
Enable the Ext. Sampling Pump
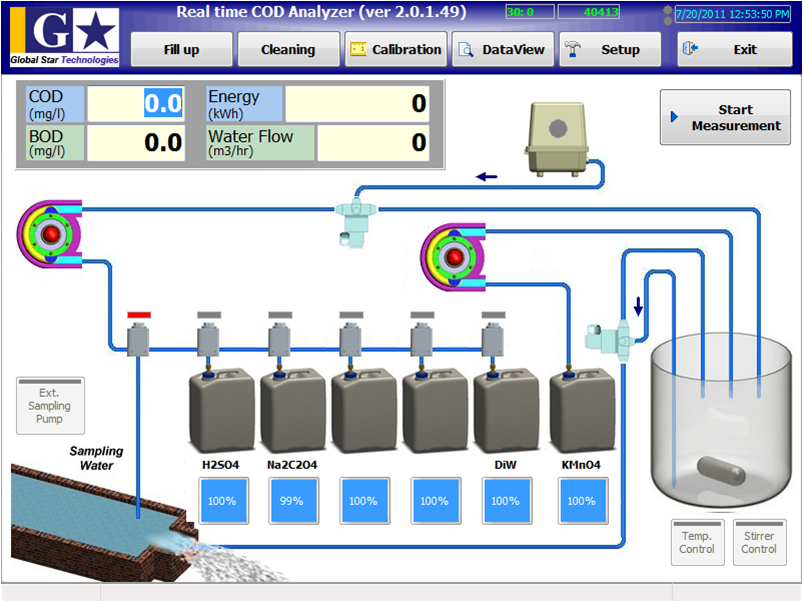(x=50, y=405)
